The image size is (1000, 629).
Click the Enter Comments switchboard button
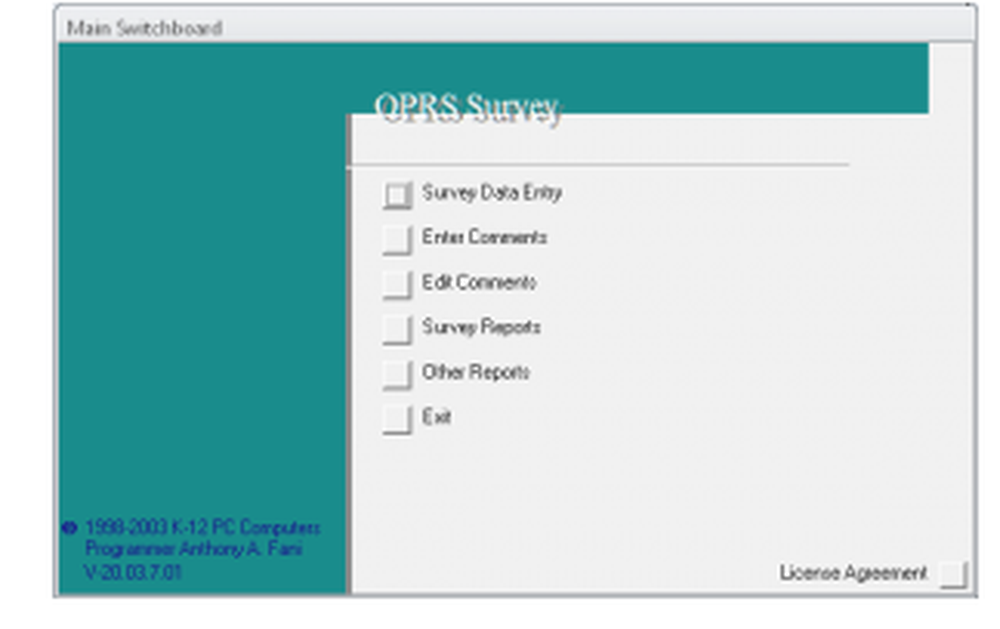pyautogui.click(x=397, y=240)
